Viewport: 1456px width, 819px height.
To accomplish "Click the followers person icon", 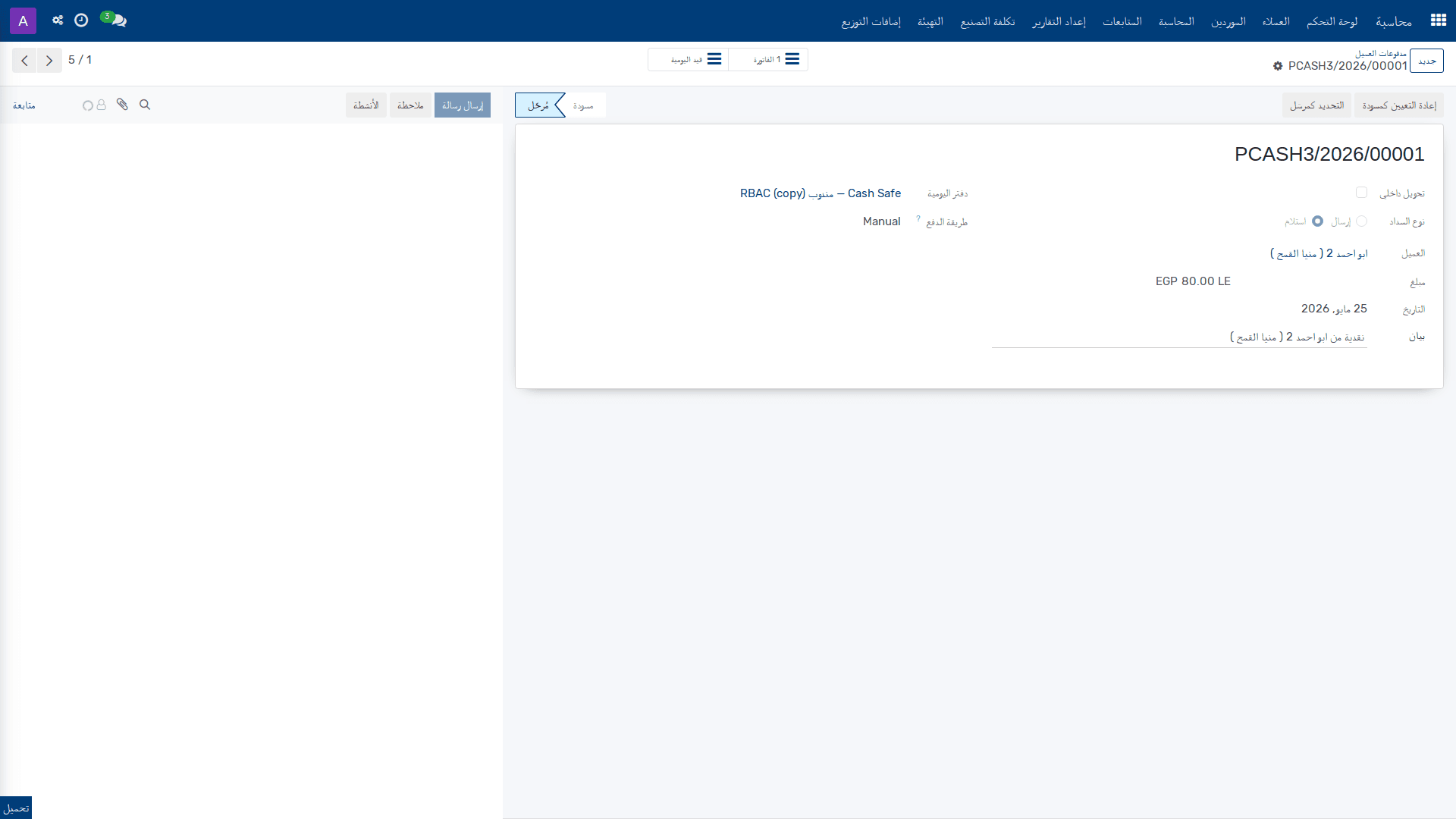I will pyautogui.click(x=101, y=105).
